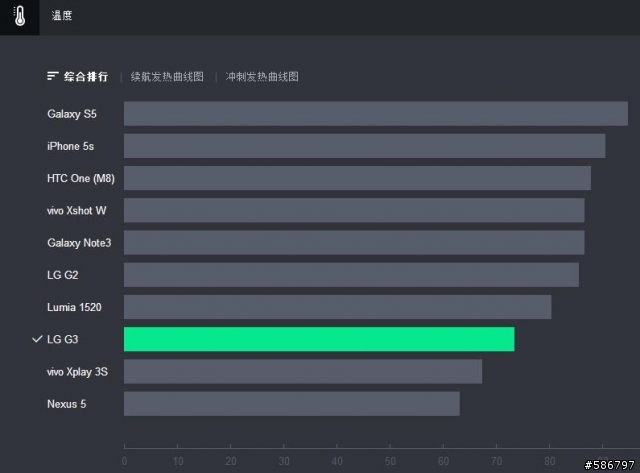Select the vivo Xshot W label
This screenshot has height=473, width=640.
[x=77, y=211]
